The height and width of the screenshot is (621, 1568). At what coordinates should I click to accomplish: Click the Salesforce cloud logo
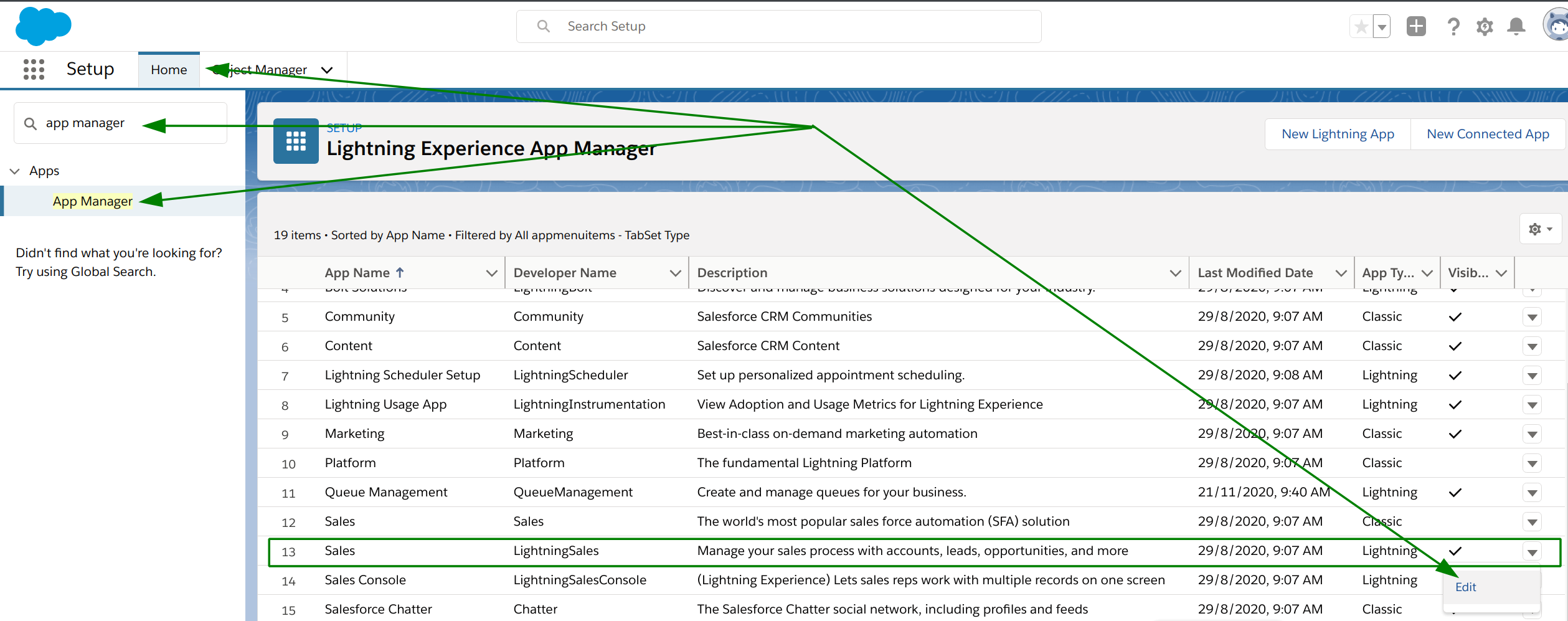tap(43, 26)
